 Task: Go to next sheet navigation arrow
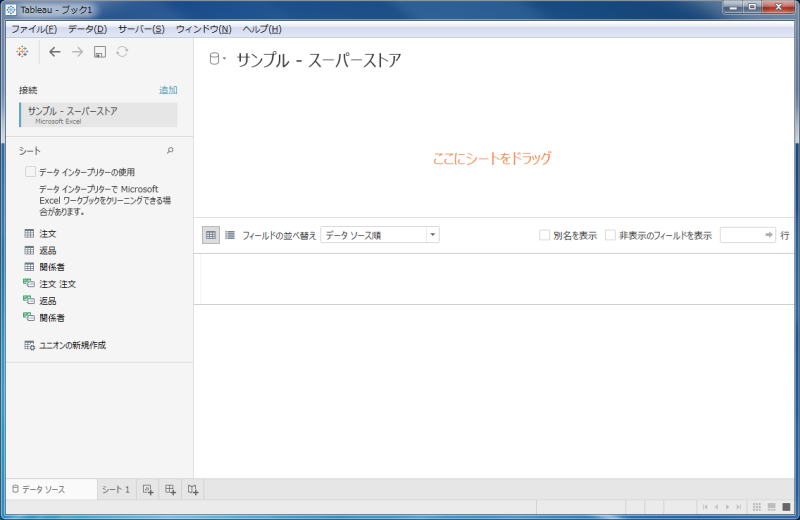[x=728, y=507]
